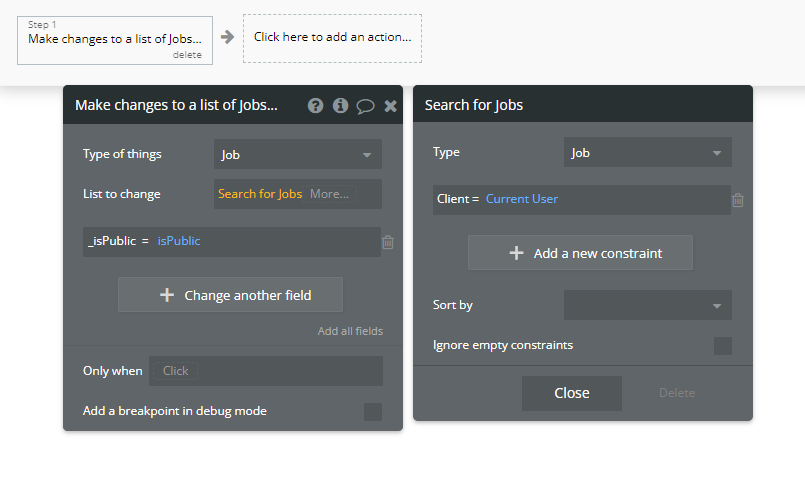Toggle Ignore empty constraints checkbox
Screen dimensions: 805x479
pos(723,346)
